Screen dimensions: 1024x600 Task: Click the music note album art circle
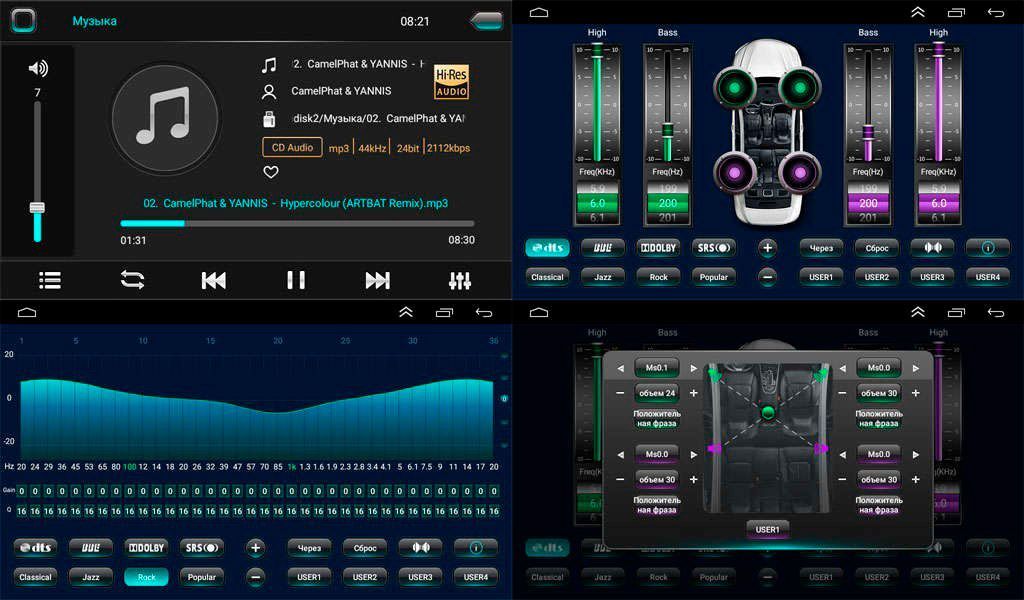pyautogui.click(x=164, y=114)
